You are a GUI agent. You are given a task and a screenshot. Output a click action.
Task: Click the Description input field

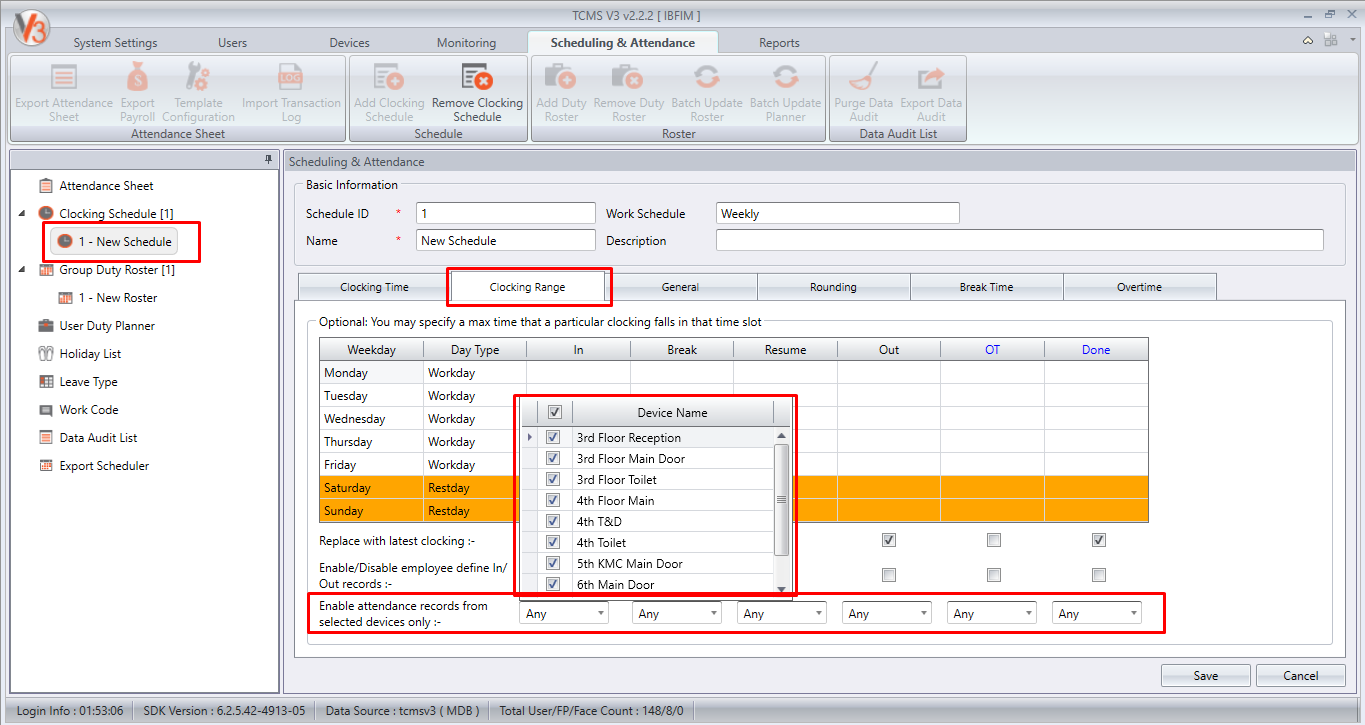1020,240
